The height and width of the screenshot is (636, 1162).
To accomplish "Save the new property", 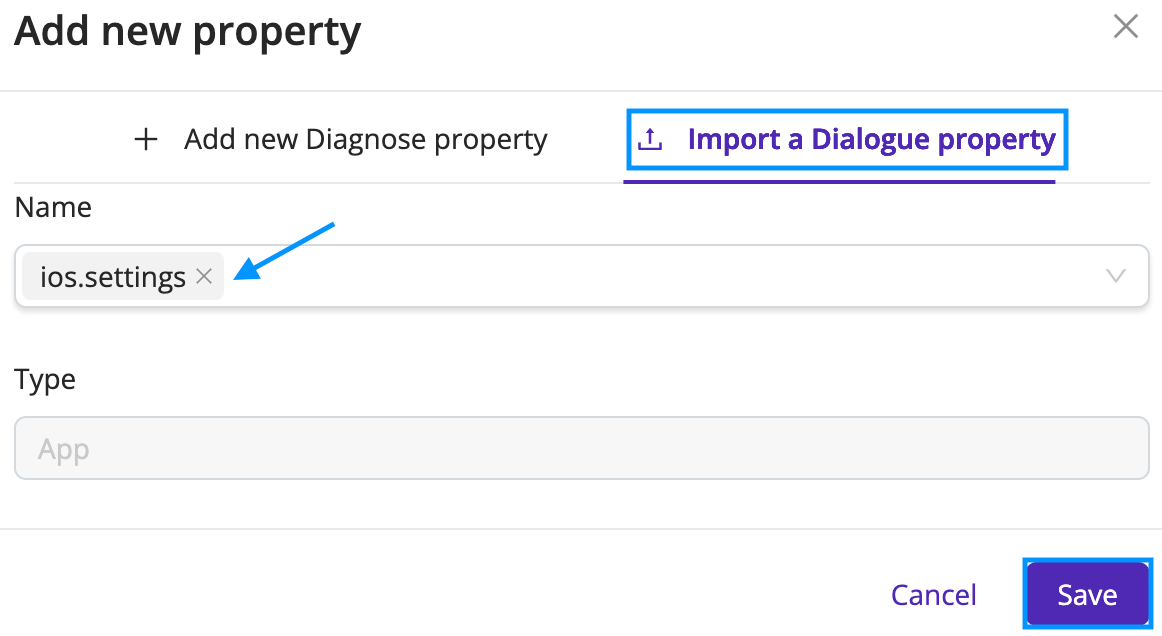I will point(1087,594).
